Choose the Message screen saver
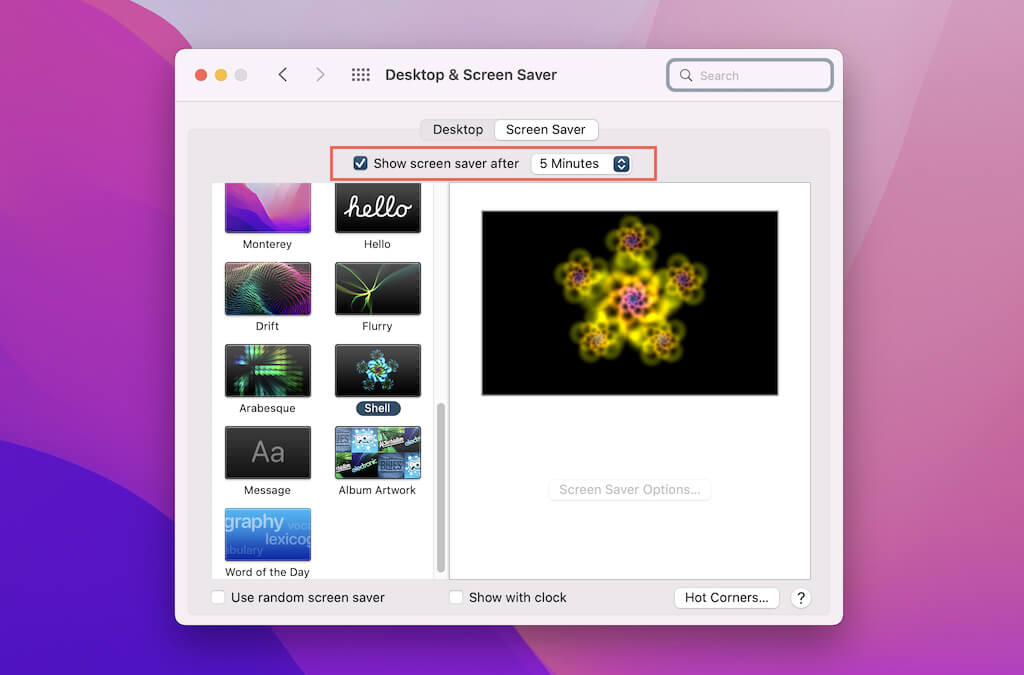1024x675 pixels. pos(267,453)
